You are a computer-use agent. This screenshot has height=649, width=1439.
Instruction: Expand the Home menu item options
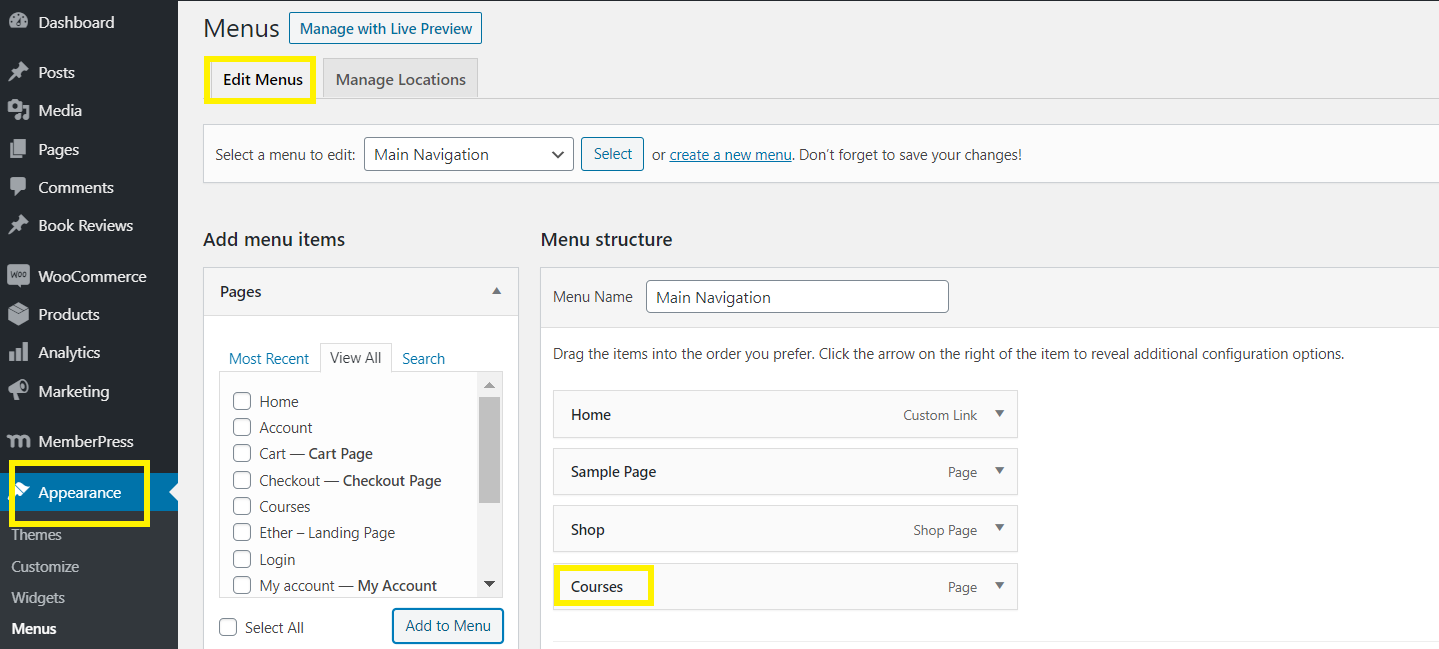point(999,414)
